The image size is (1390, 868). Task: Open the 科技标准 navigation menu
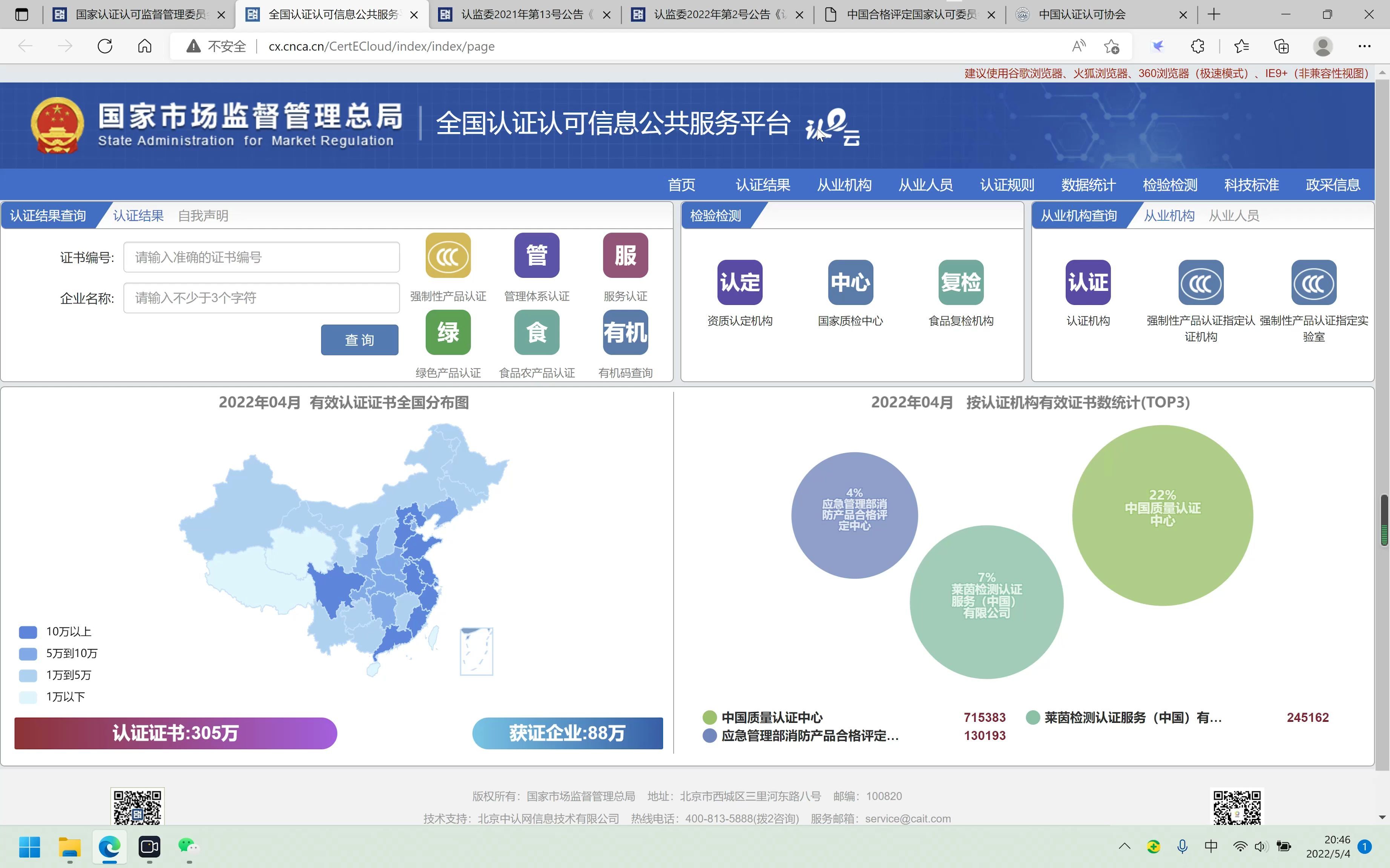(x=1251, y=184)
